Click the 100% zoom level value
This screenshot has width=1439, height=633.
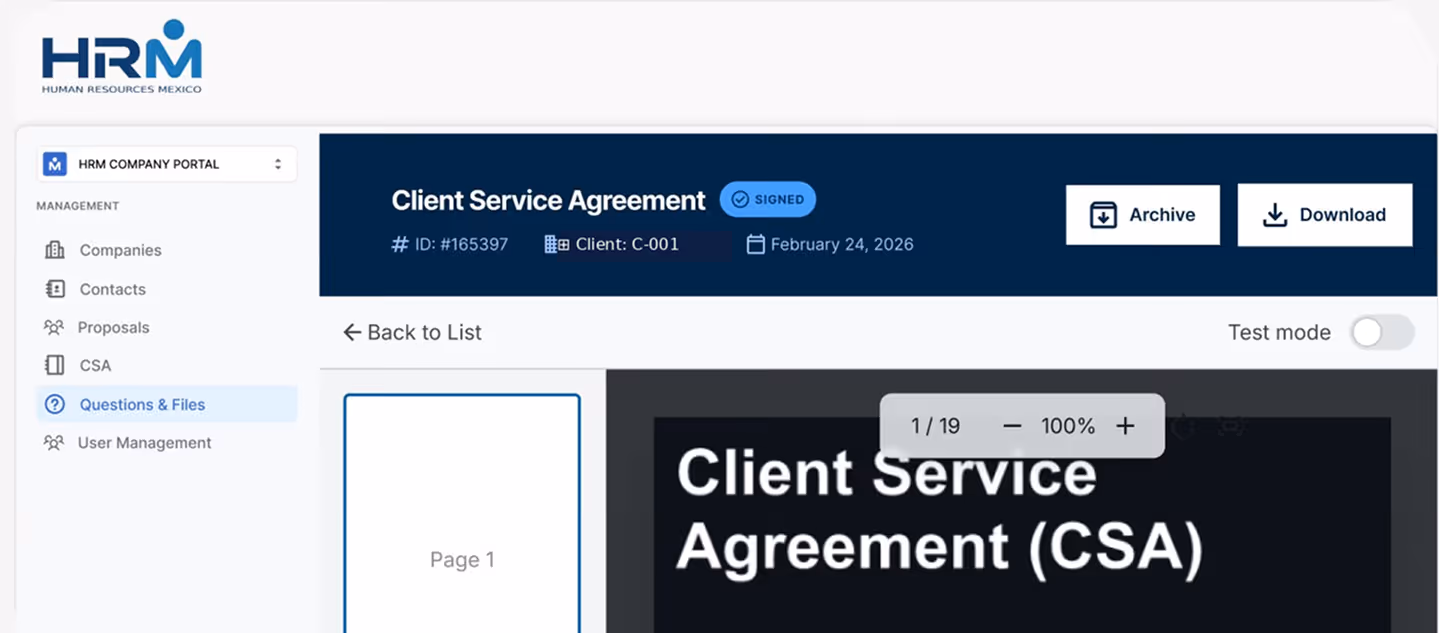(1068, 426)
